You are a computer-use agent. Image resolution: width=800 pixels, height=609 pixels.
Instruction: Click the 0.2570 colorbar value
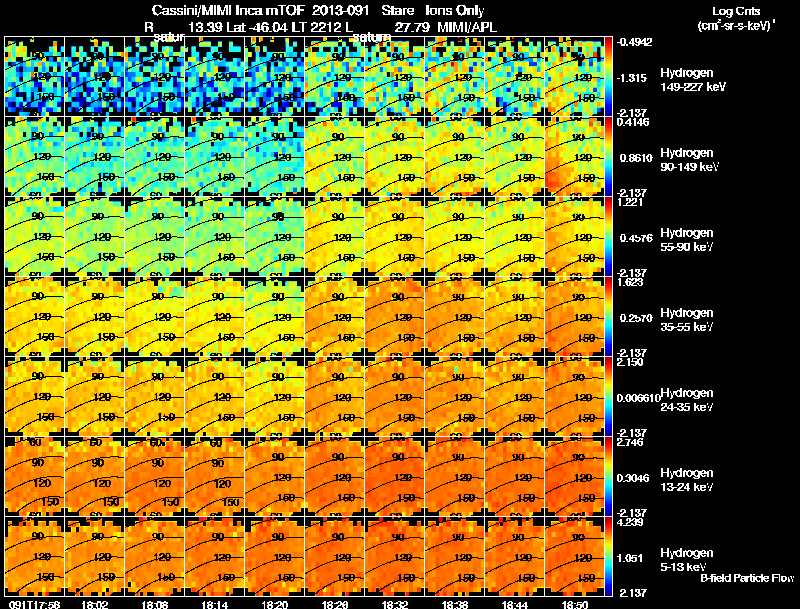636,318
